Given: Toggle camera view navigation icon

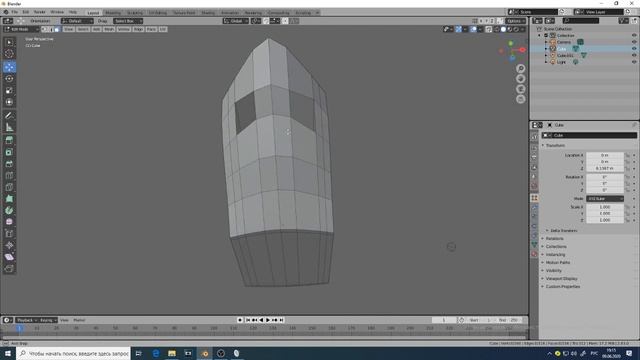Looking at the screenshot, I should click(520, 89).
